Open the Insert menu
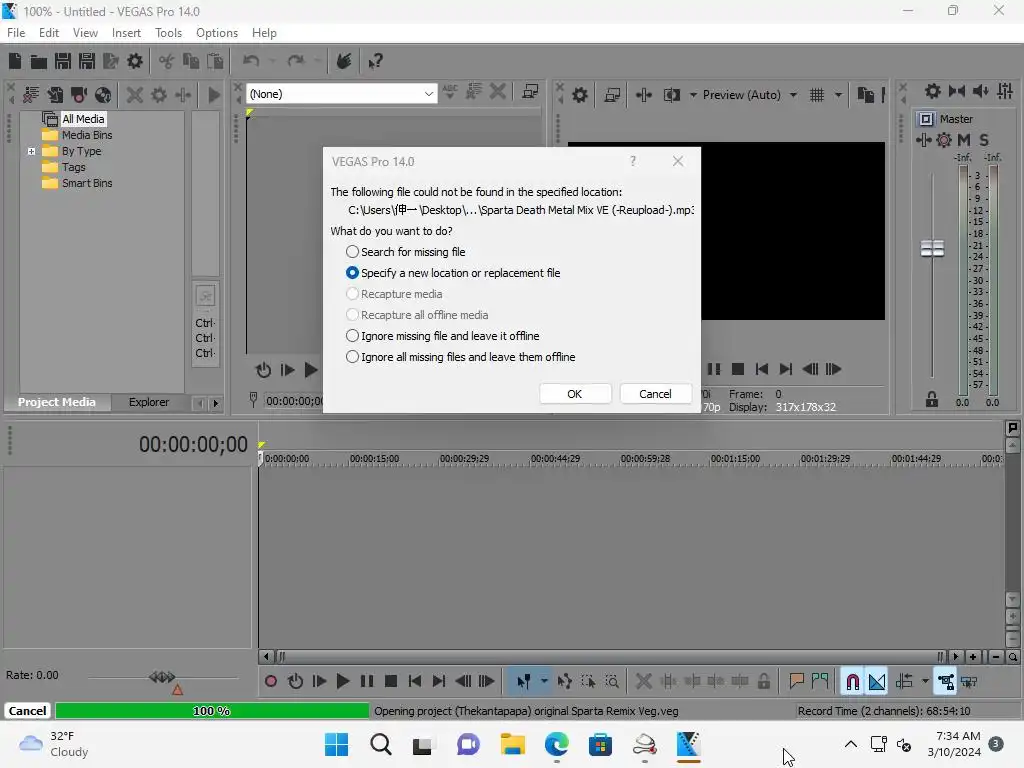The image size is (1024, 768). point(126,33)
